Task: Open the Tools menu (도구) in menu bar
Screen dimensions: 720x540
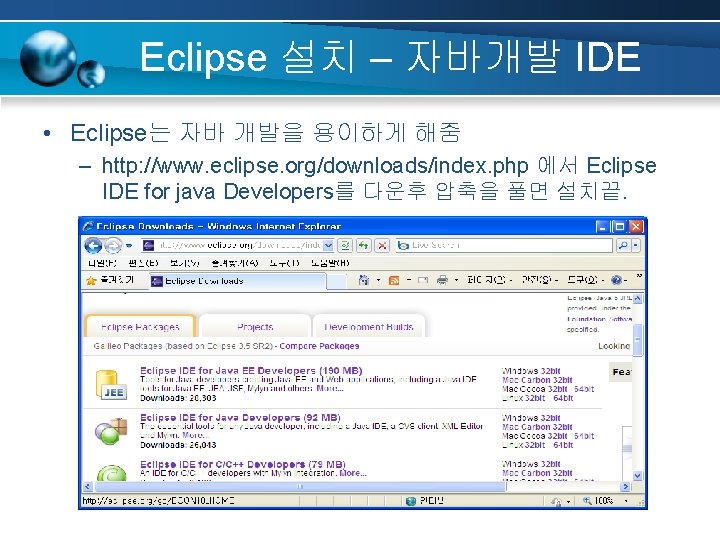Action: (x=284, y=263)
